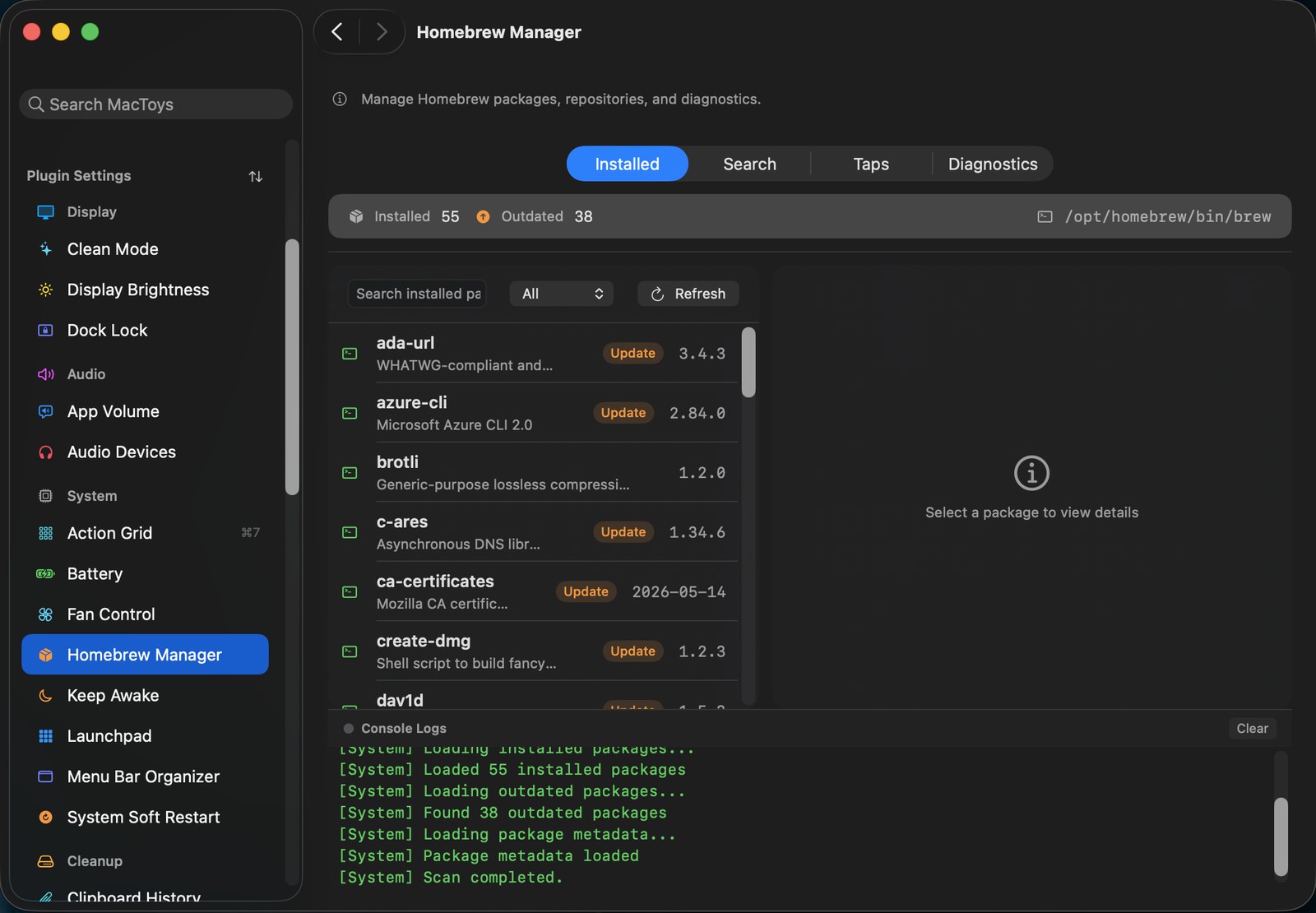Click the Audio speaker icon
Image resolution: width=1316 pixels, height=913 pixels.
click(x=45, y=374)
